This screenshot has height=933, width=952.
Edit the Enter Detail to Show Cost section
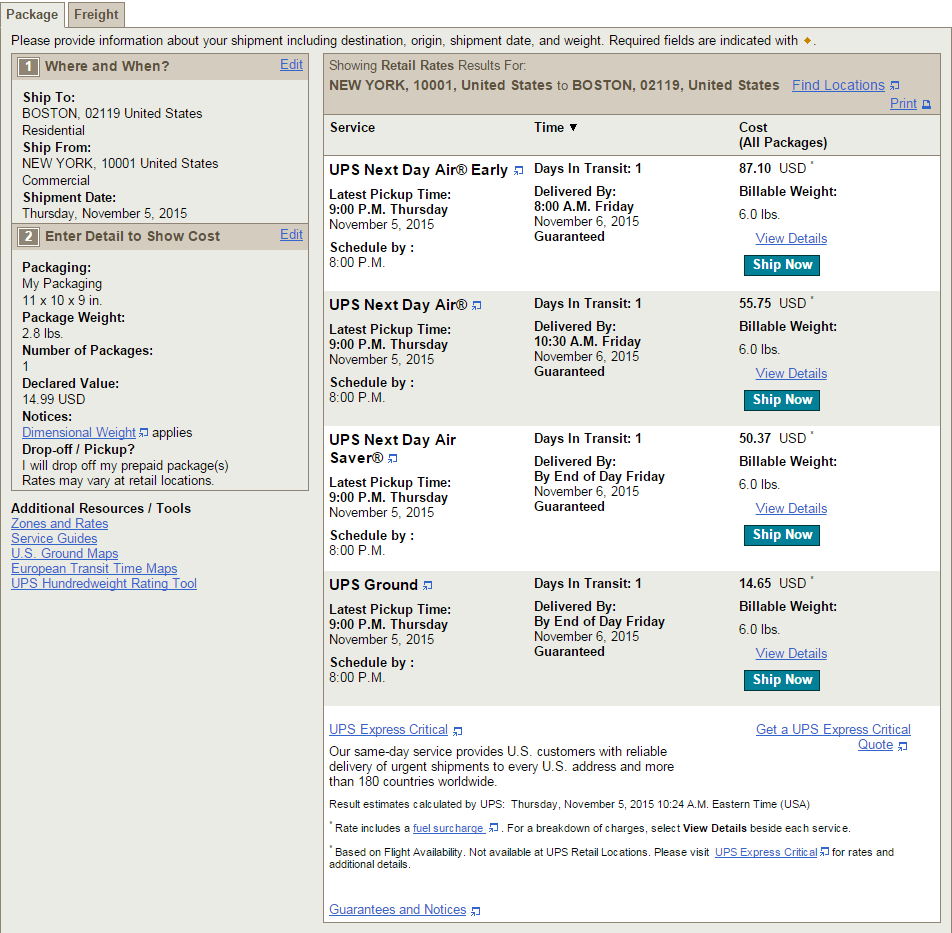[x=291, y=235]
